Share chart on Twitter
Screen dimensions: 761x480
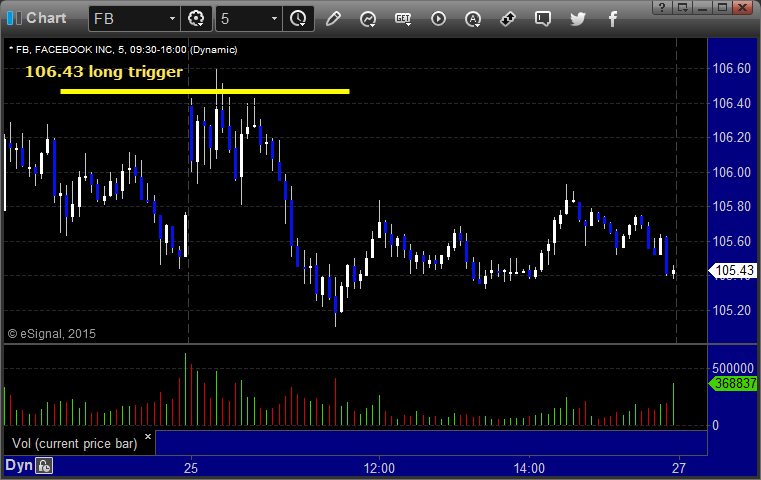point(578,19)
